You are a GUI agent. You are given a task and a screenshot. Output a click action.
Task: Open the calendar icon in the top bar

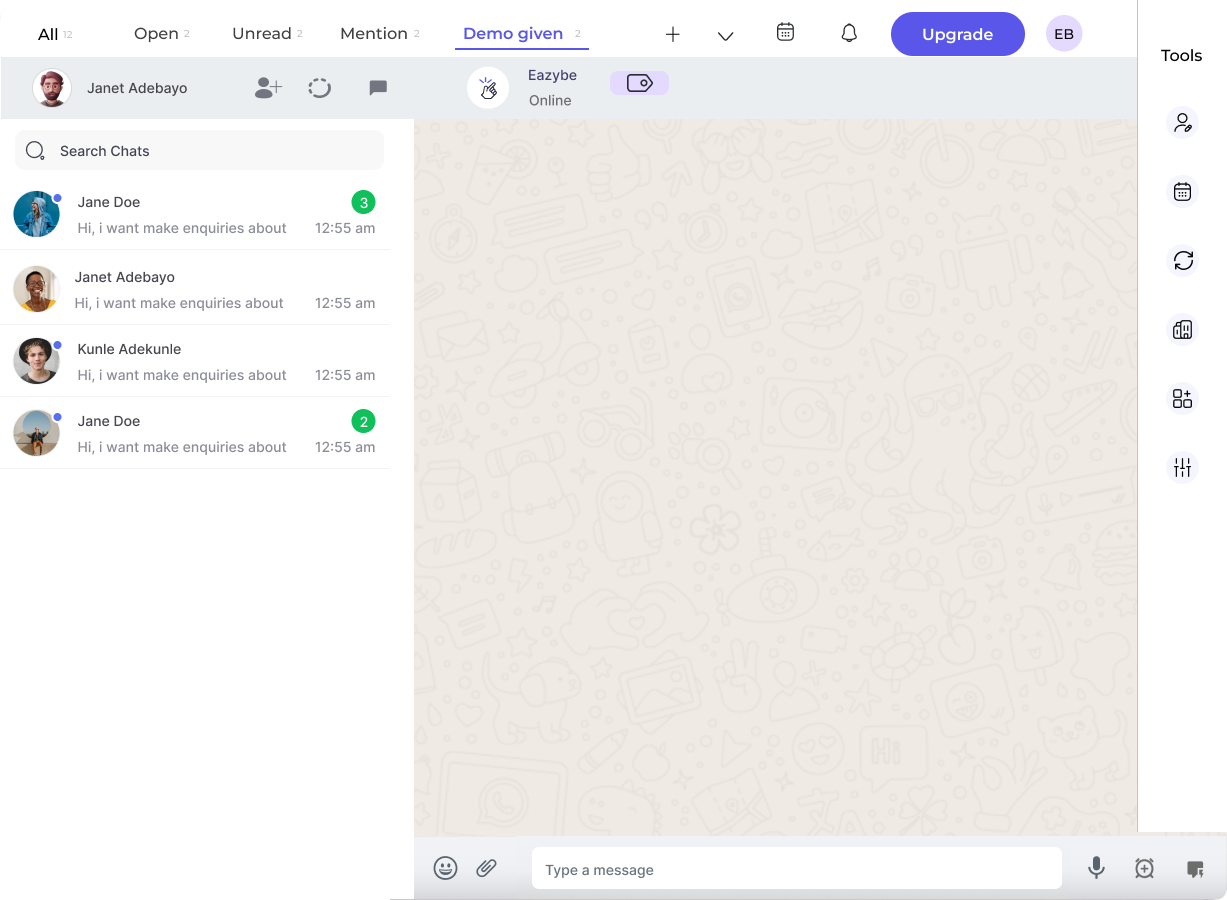click(786, 32)
